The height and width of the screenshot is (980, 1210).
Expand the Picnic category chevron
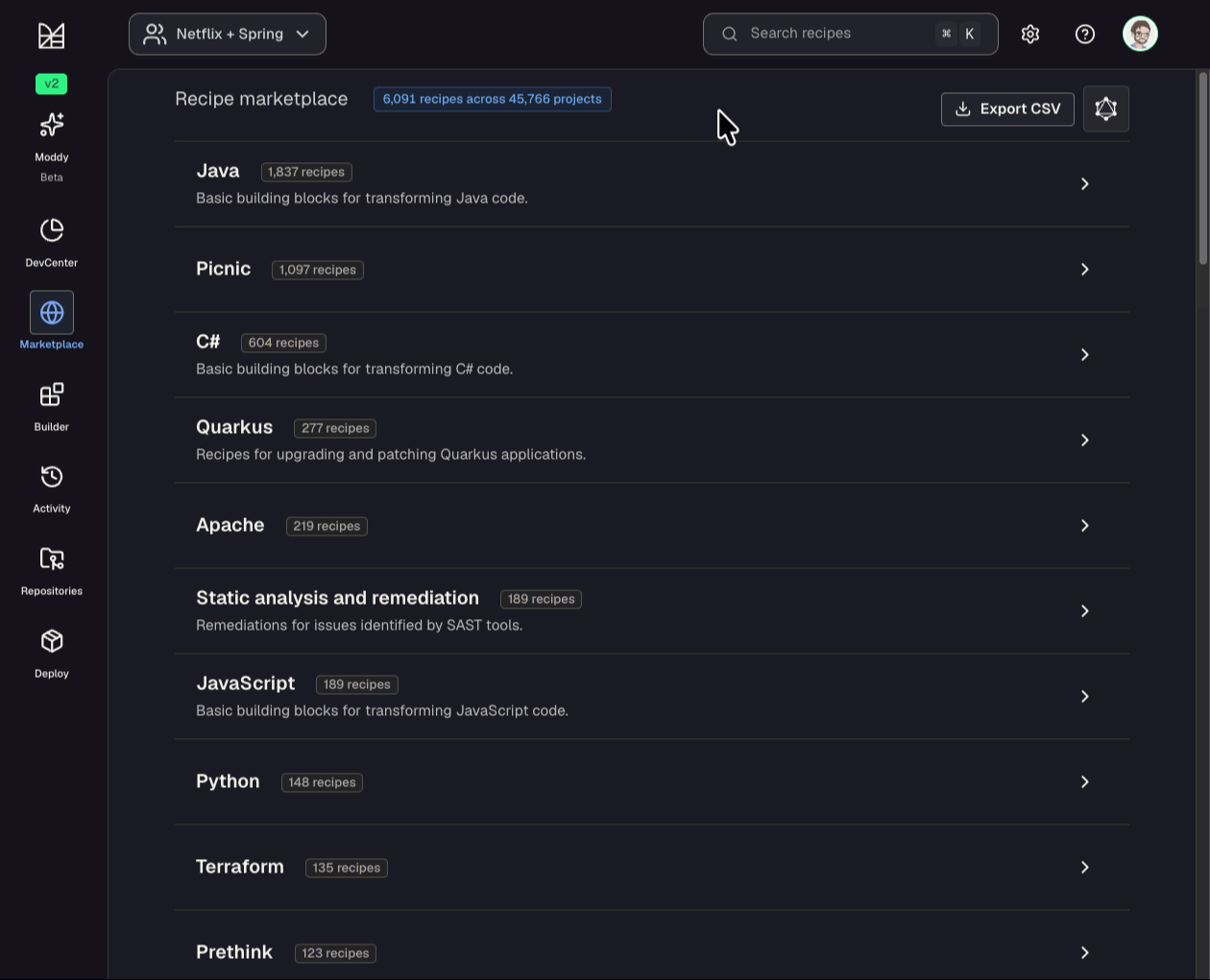[x=1085, y=269]
